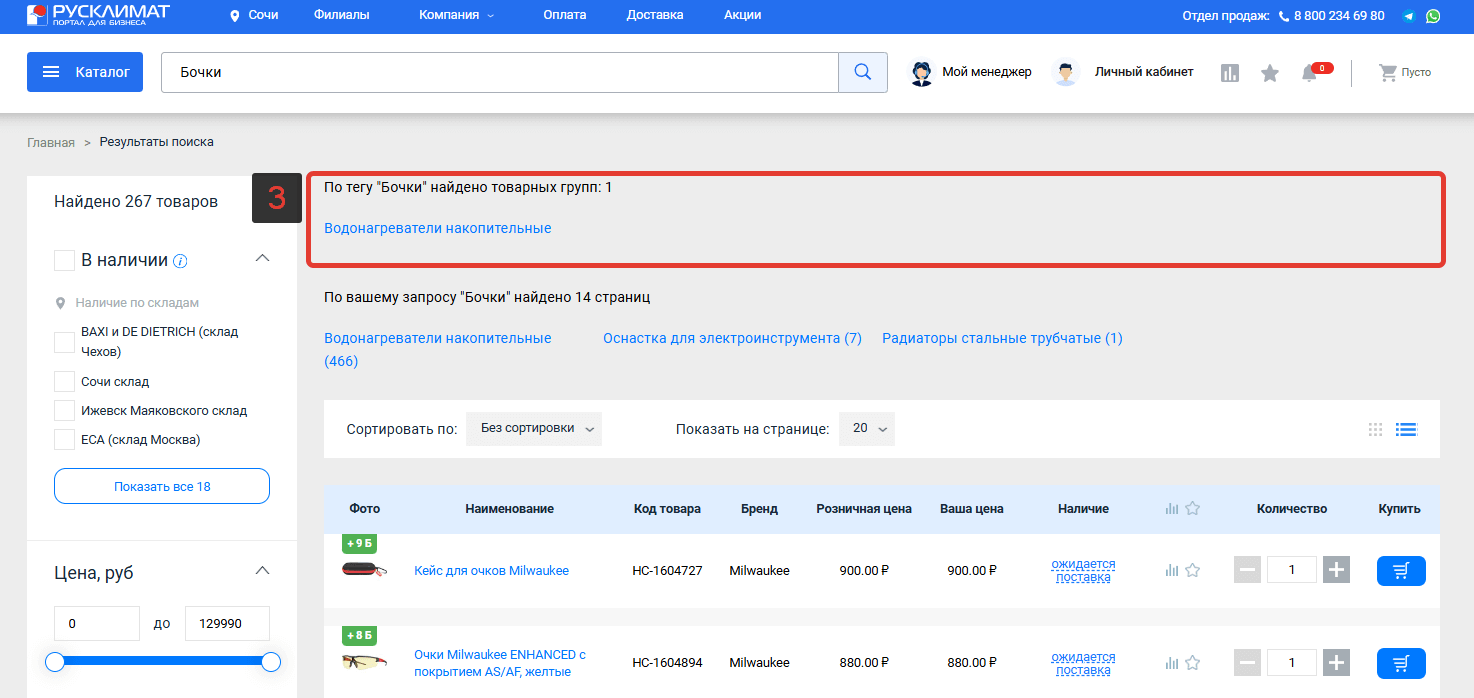Add Кейс для очков Milwaukee to comparison

[x=1172, y=570]
